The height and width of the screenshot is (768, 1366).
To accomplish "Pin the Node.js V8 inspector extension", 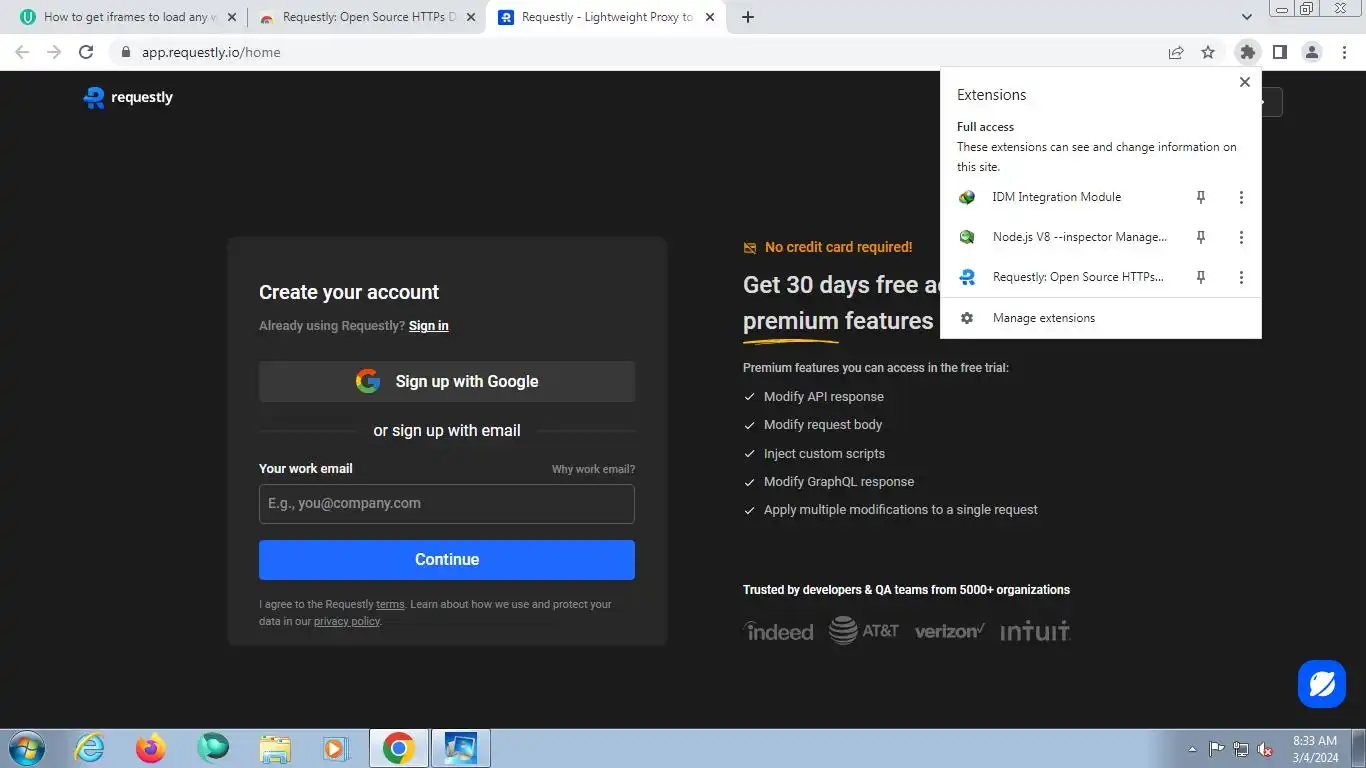I will [1201, 237].
